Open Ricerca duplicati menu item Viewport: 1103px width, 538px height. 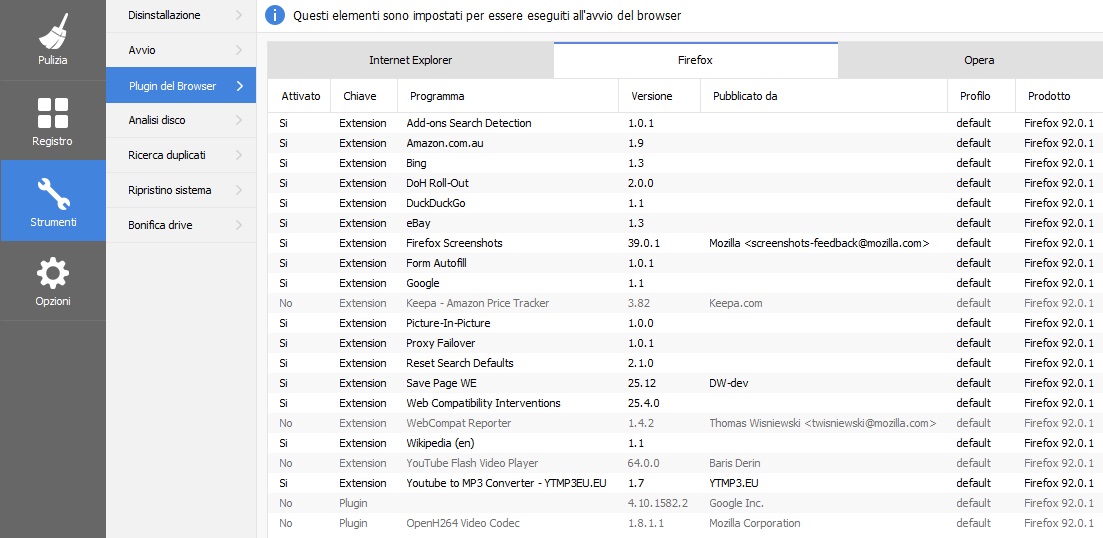[x=181, y=155]
